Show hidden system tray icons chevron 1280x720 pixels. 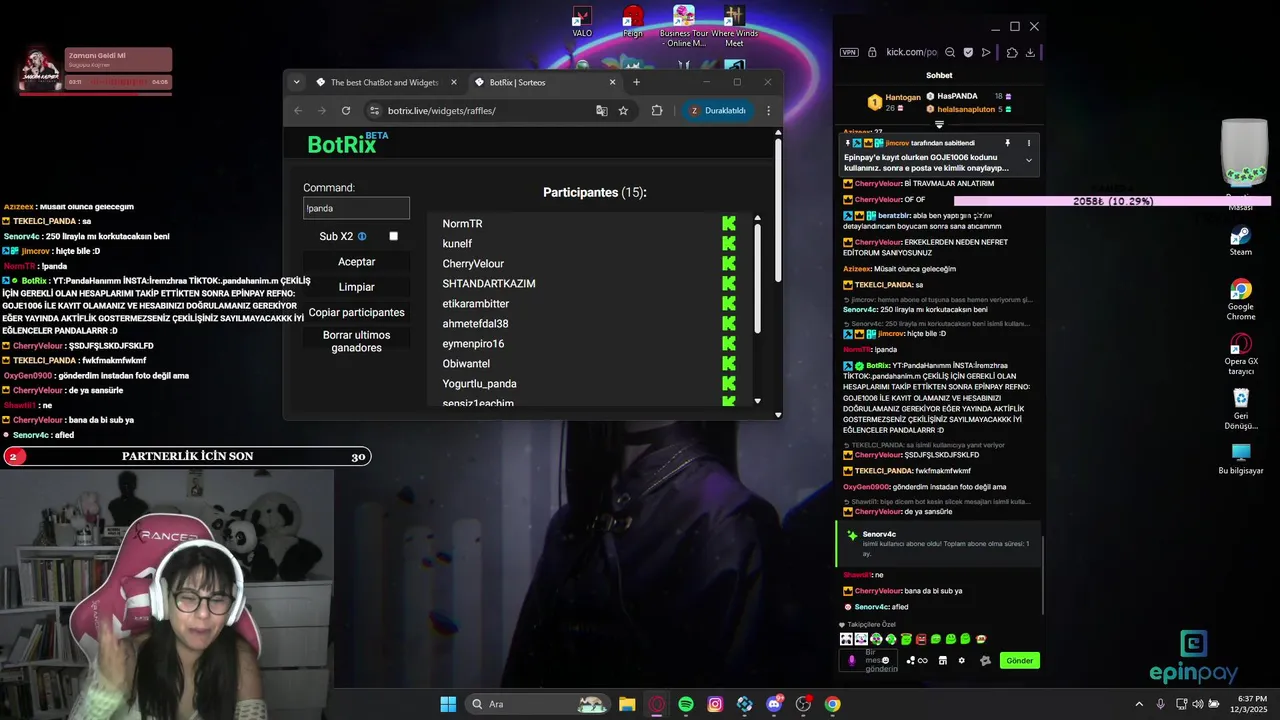click(1140, 704)
